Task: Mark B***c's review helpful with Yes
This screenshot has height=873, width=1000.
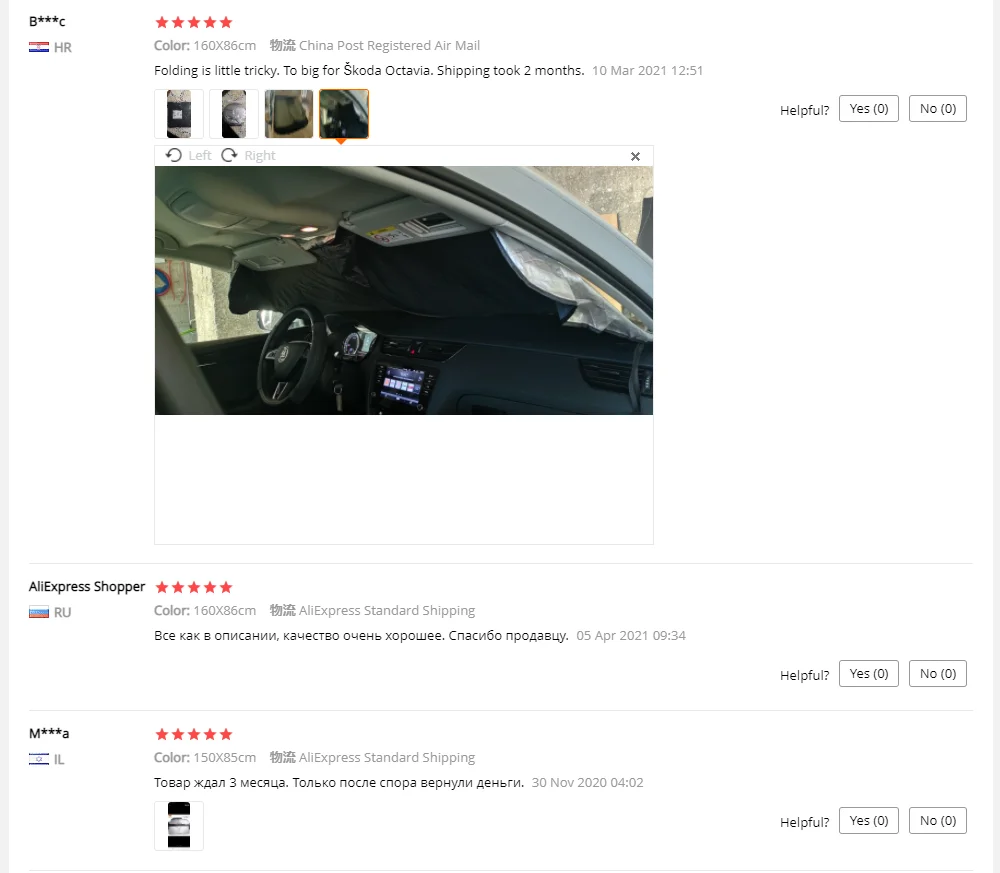Action: pyautogui.click(x=869, y=108)
